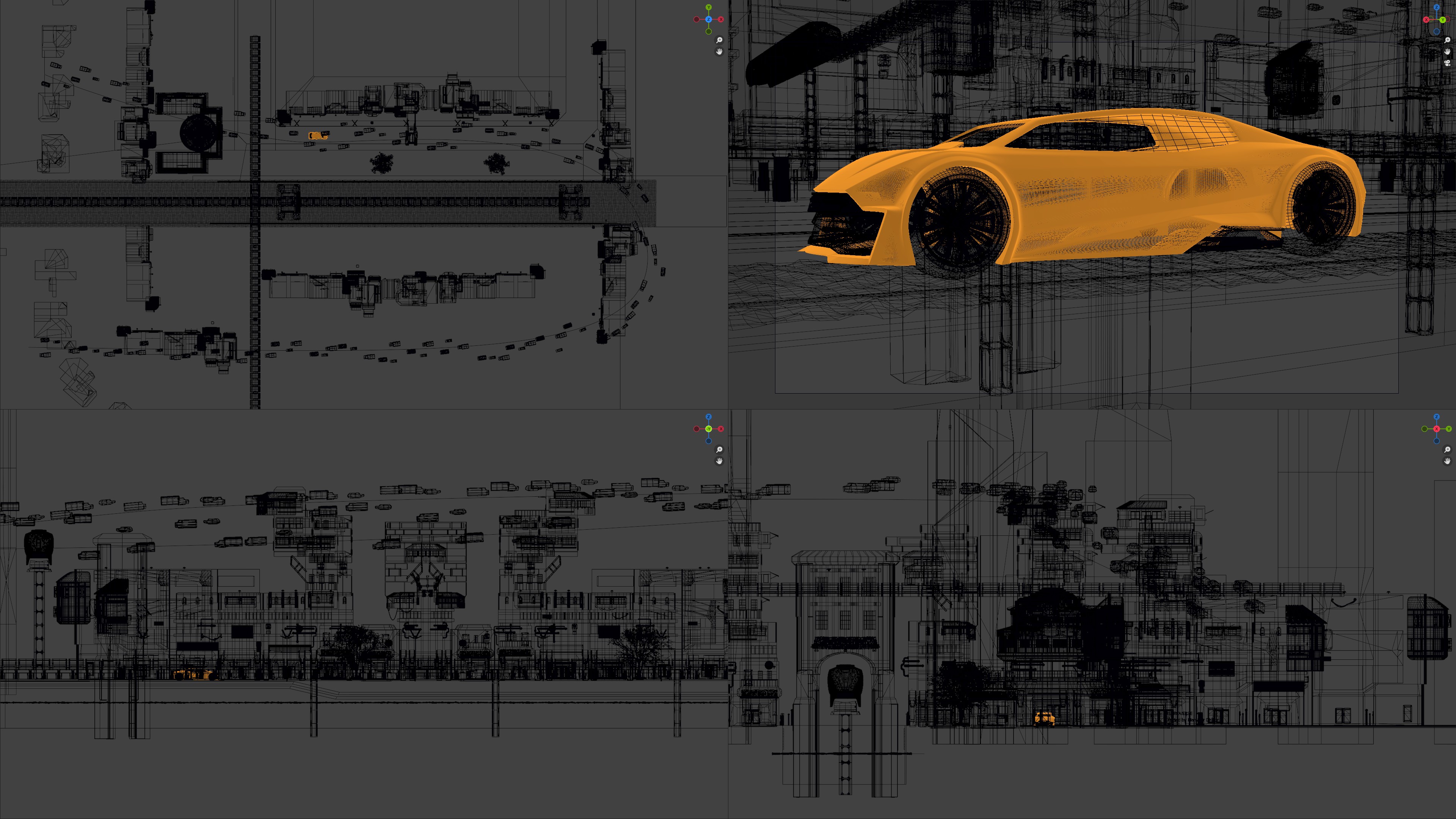1456x819 pixels.
Task: Click red X axis on perspective gizmo
Action: pos(1426,20)
